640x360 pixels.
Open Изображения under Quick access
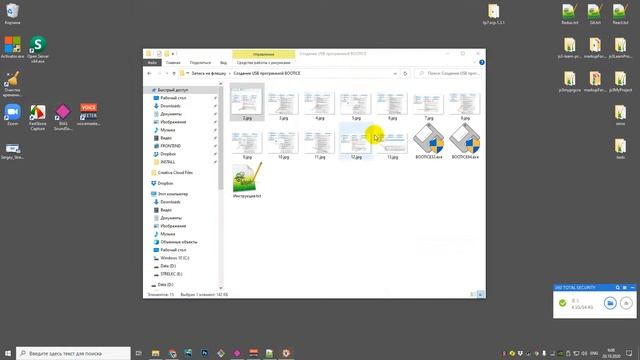pos(173,122)
